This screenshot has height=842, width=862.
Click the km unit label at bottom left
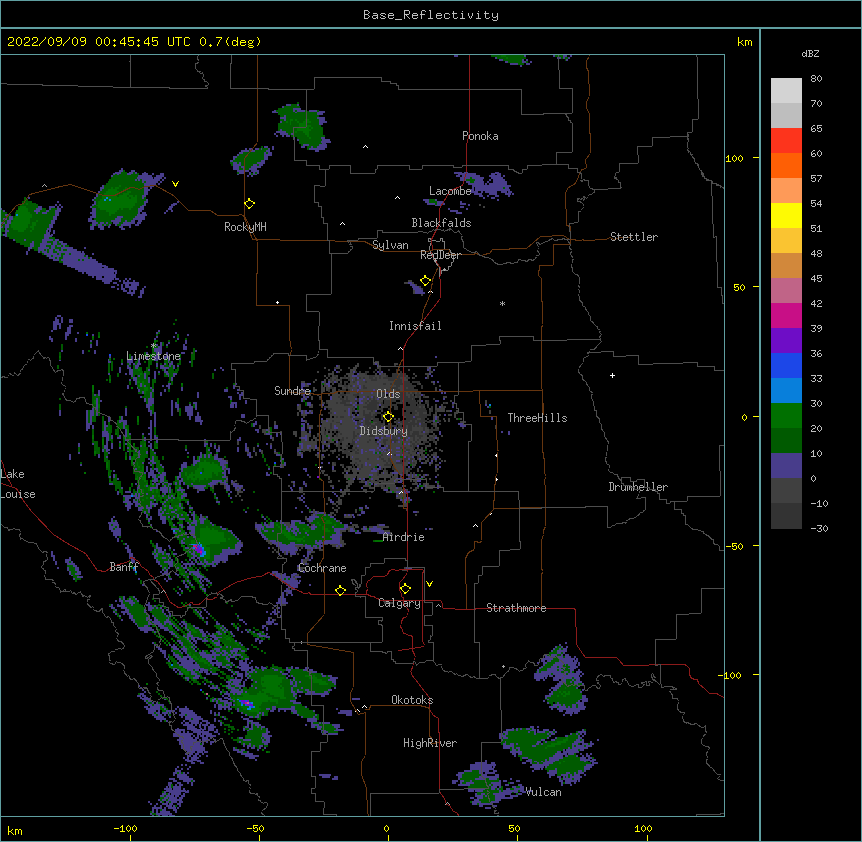tap(15, 831)
